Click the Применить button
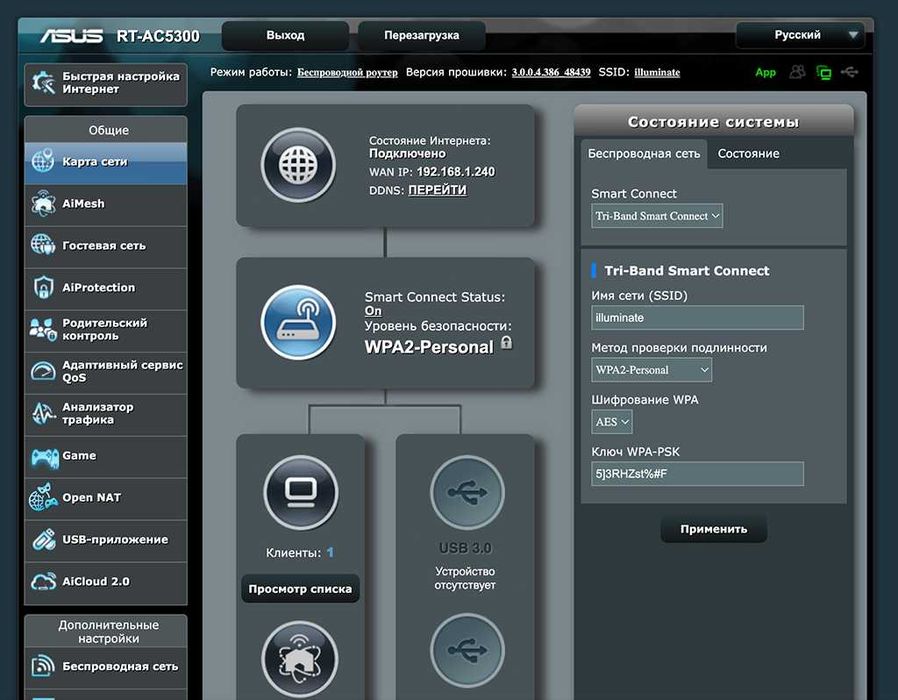This screenshot has width=898, height=700. (x=714, y=530)
